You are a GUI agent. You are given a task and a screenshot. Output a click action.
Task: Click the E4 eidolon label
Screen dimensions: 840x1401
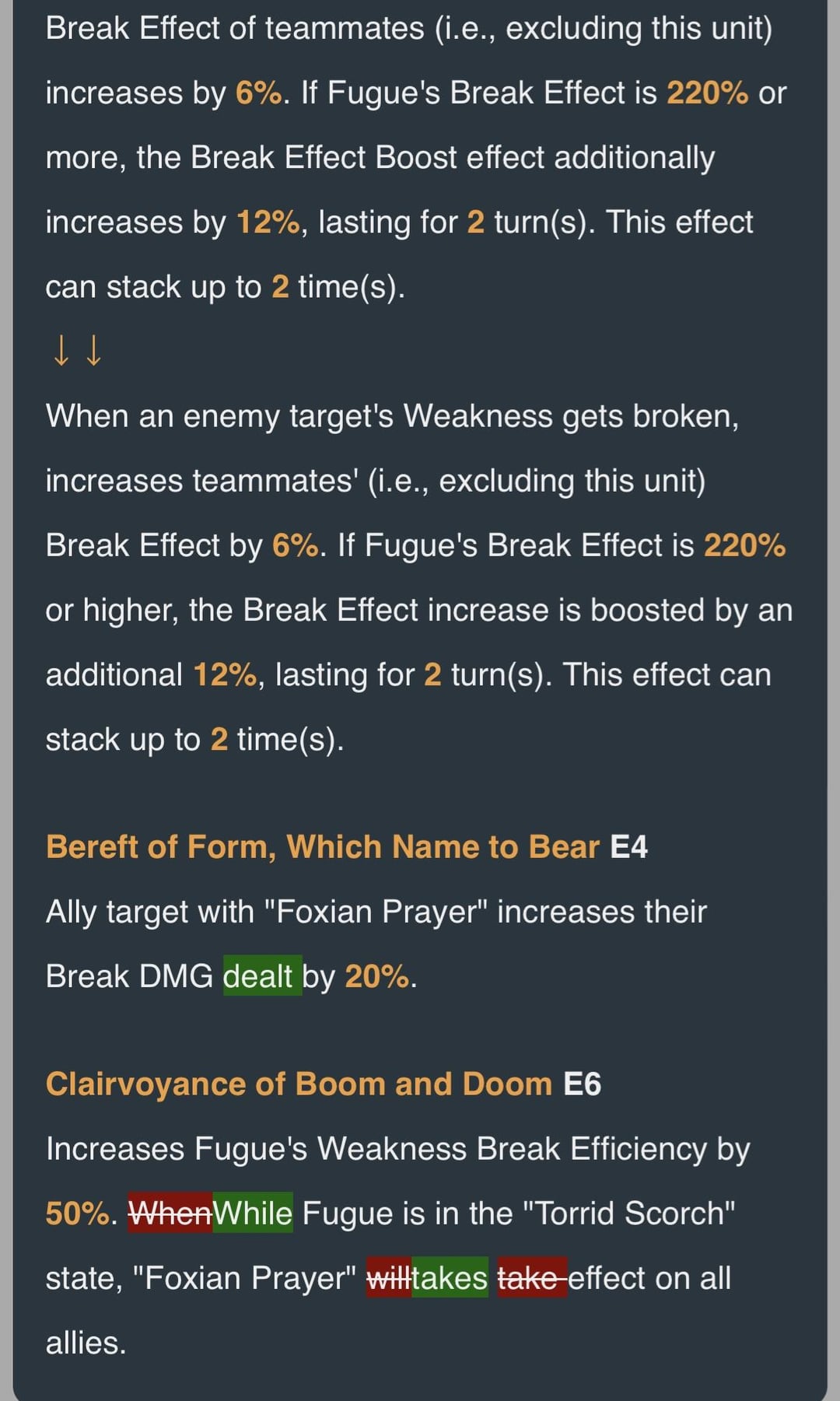pos(628,847)
